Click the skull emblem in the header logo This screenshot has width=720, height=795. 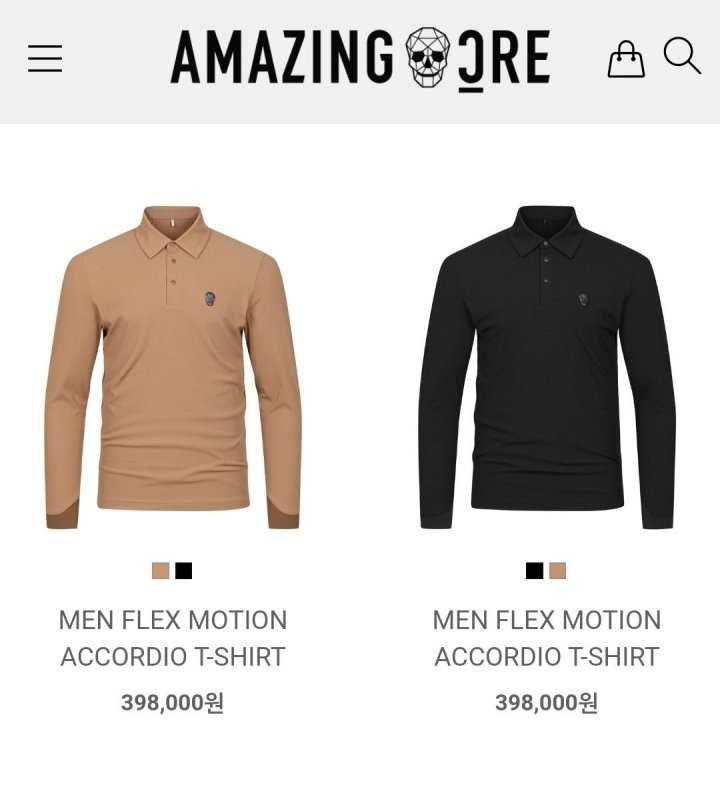click(427, 57)
